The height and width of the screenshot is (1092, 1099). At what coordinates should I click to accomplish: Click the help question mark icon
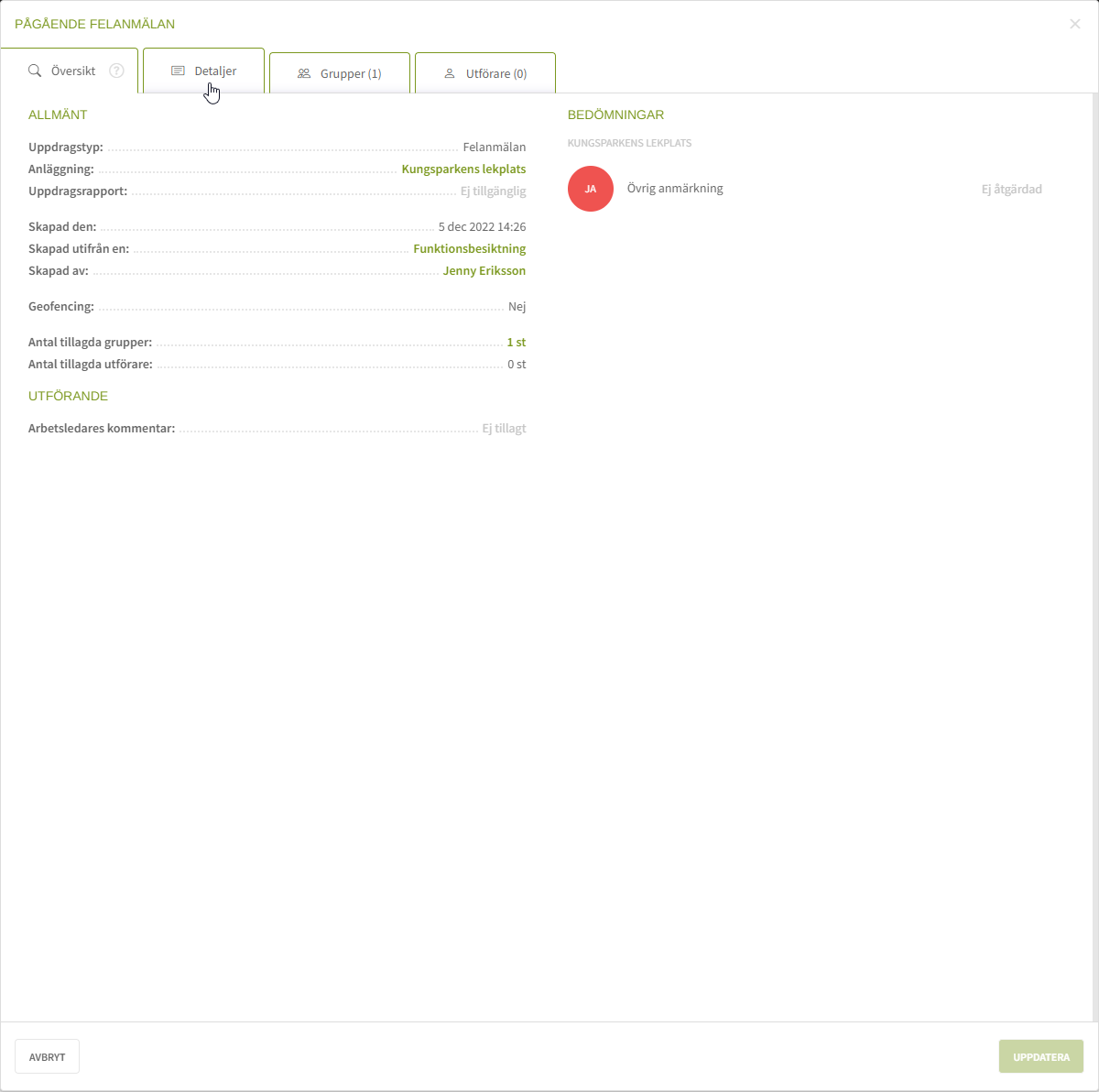pos(116,71)
